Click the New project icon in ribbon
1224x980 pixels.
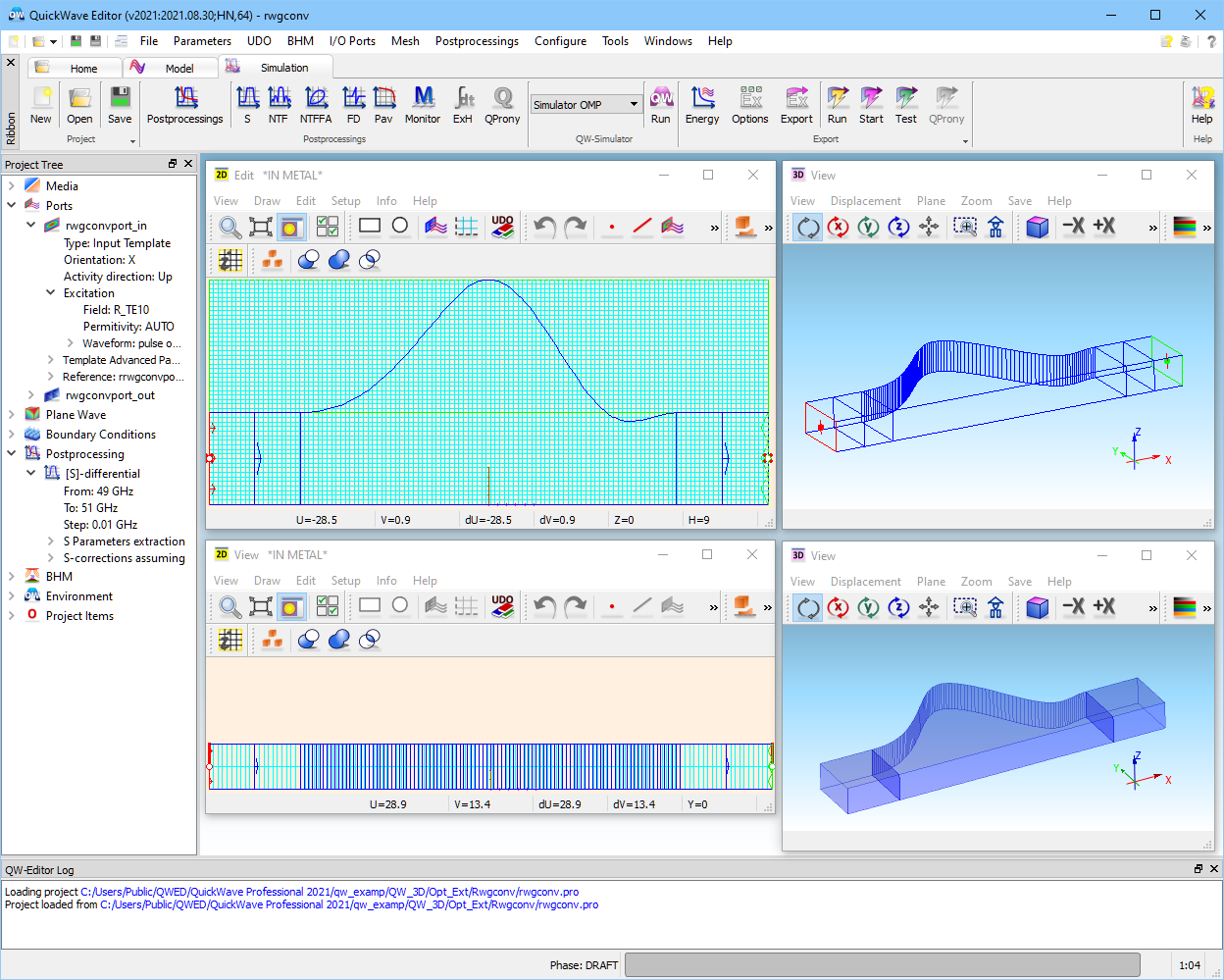click(x=41, y=104)
